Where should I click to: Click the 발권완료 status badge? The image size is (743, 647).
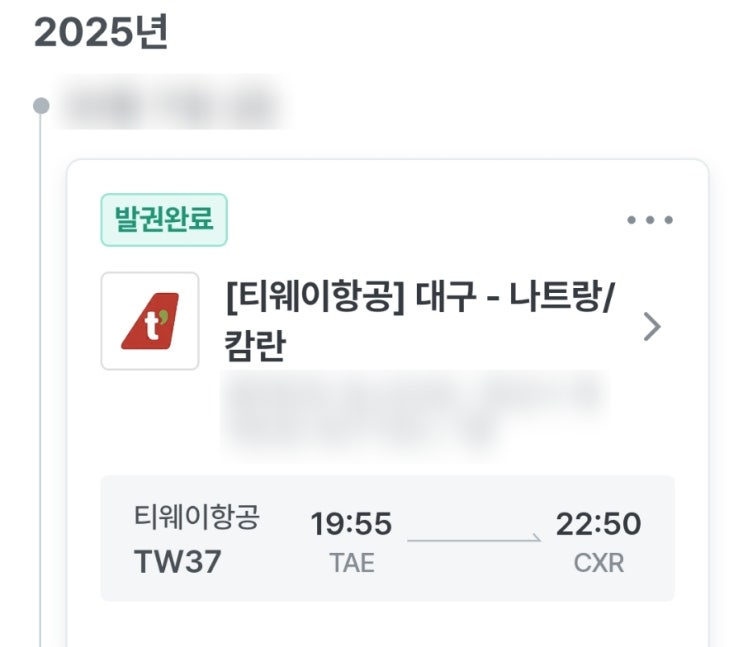tap(164, 220)
